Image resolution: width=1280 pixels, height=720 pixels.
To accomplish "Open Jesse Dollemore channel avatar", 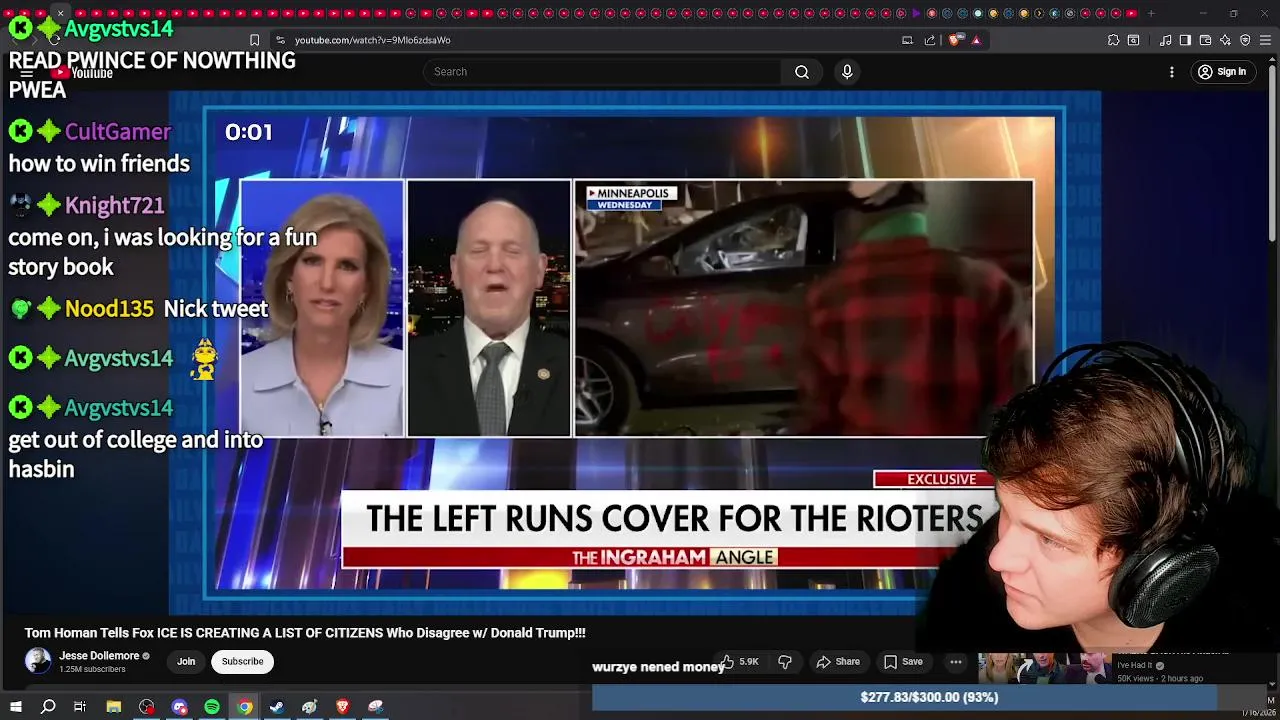I will pyautogui.click(x=38, y=661).
